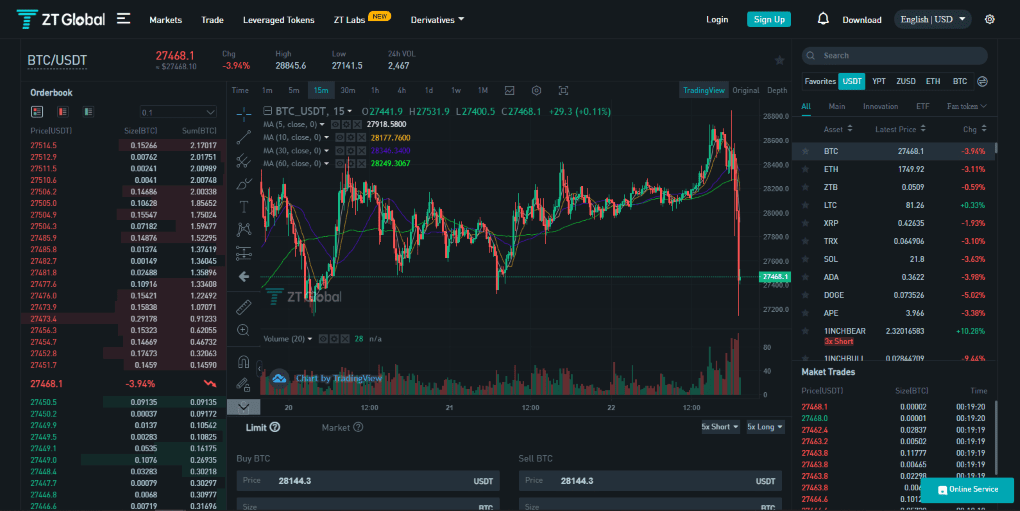The height and width of the screenshot is (511, 1020).
Task: Open the notifications bell
Action: coord(823,19)
